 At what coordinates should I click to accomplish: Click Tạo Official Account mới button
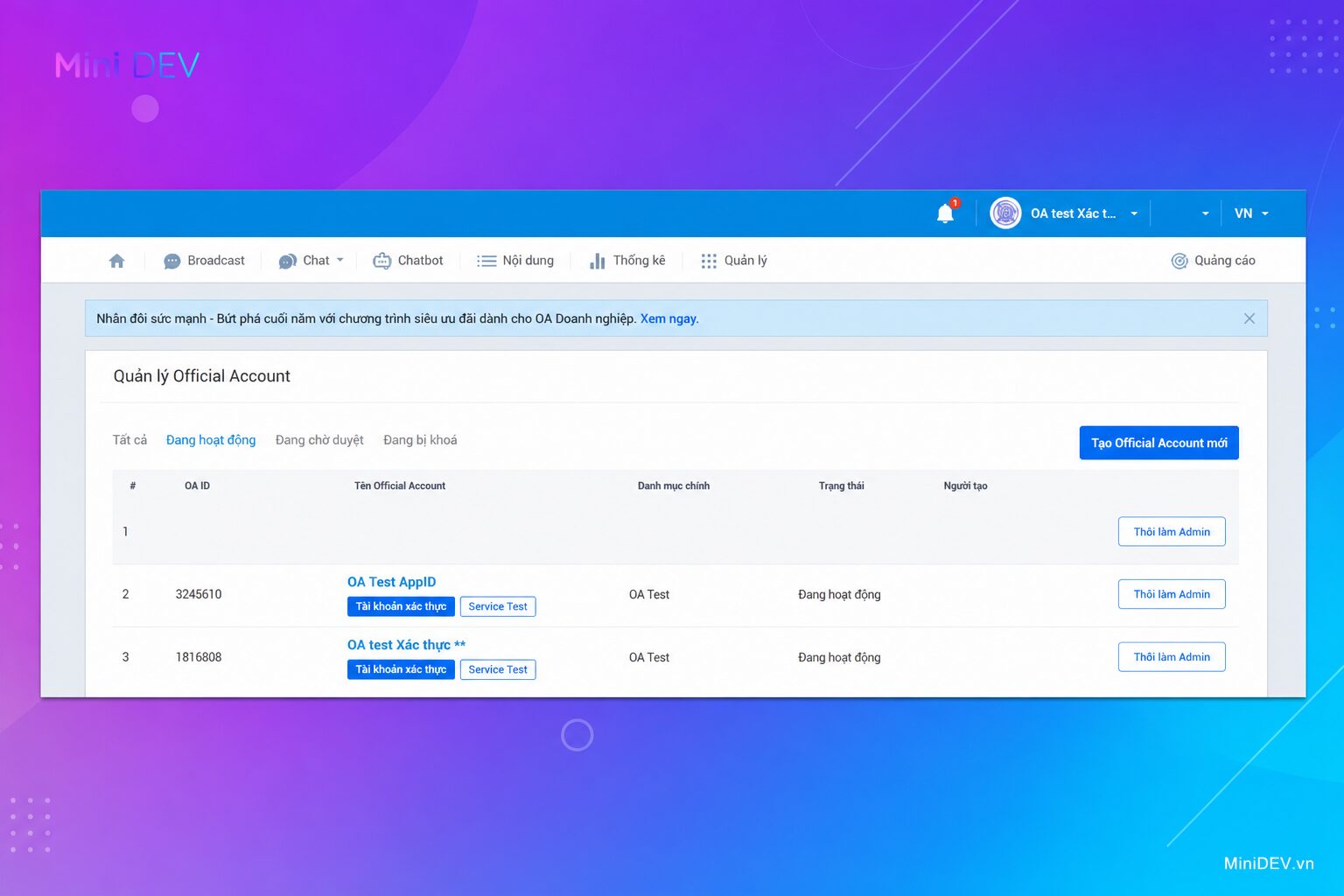1158,443
